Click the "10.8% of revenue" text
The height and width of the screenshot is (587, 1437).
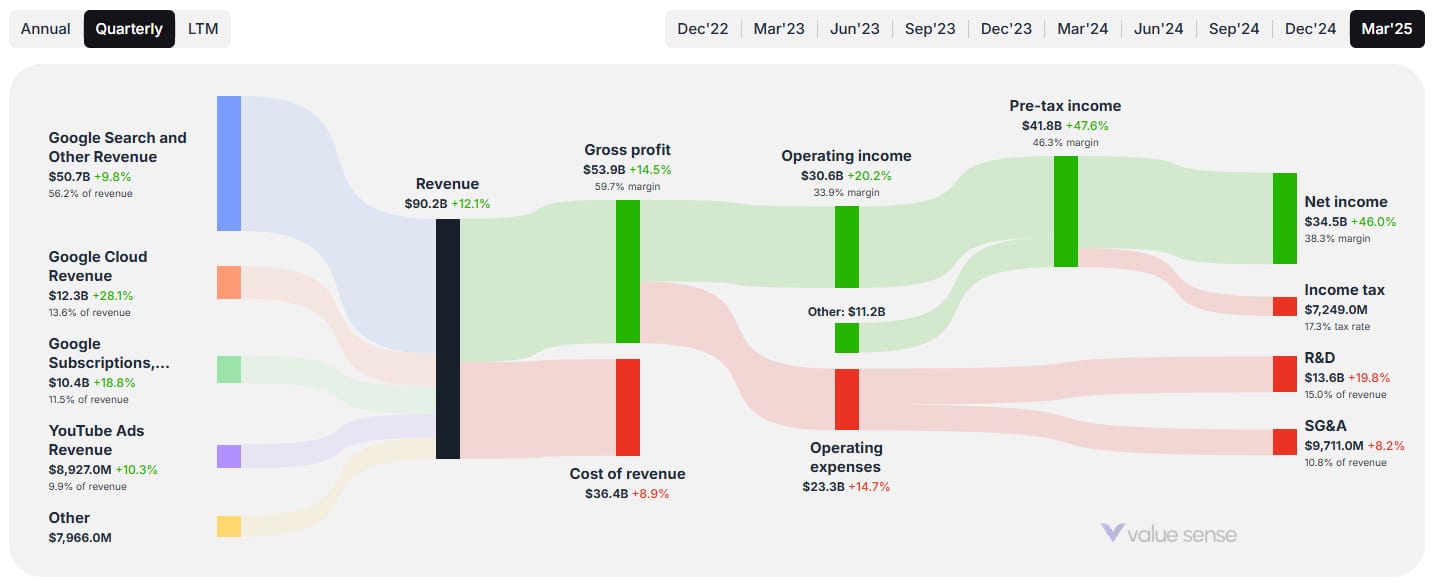pyautogui.click(x=1346, y=463)
